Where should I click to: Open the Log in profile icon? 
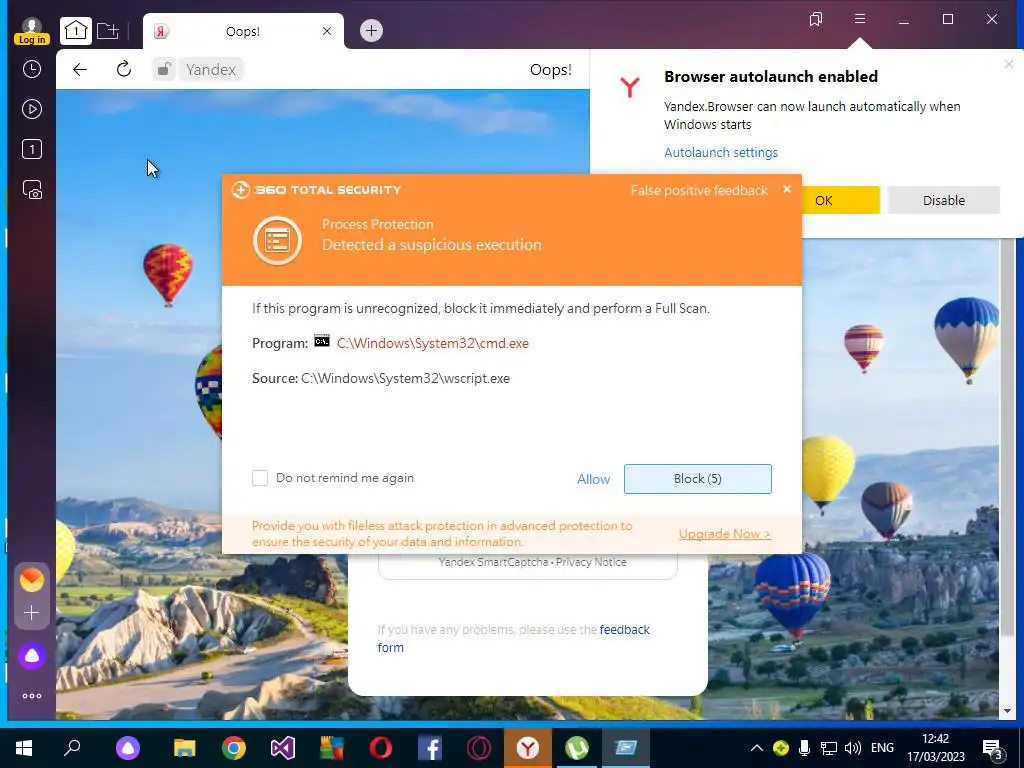(31, 31)
